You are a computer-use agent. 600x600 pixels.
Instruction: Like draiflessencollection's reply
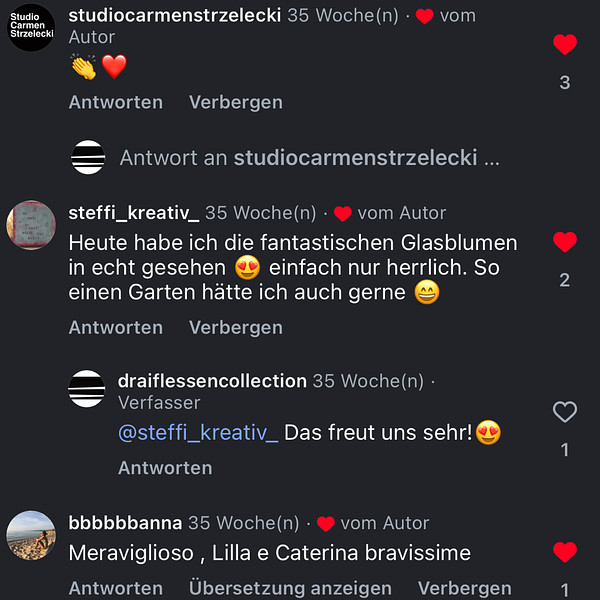point(565,412)
